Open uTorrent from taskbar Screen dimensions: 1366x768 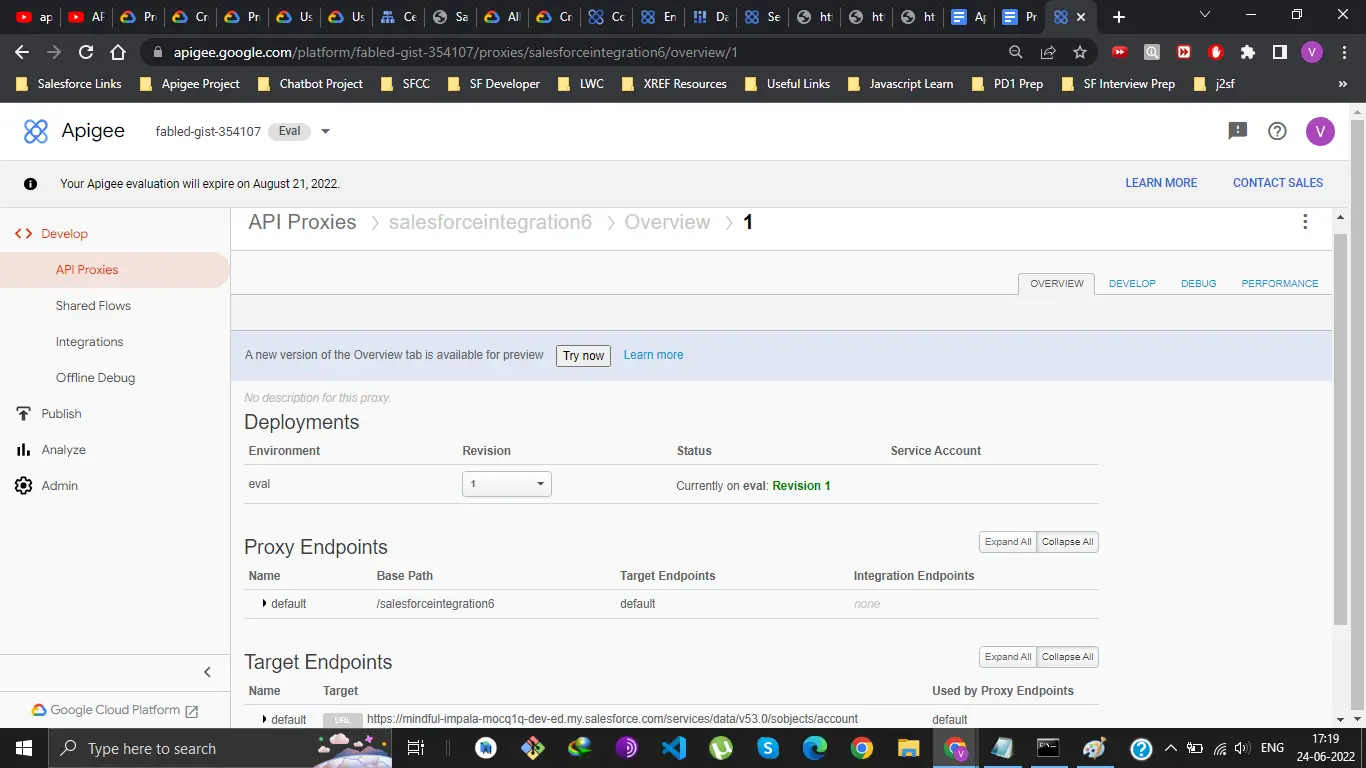(x=721, y=748)
